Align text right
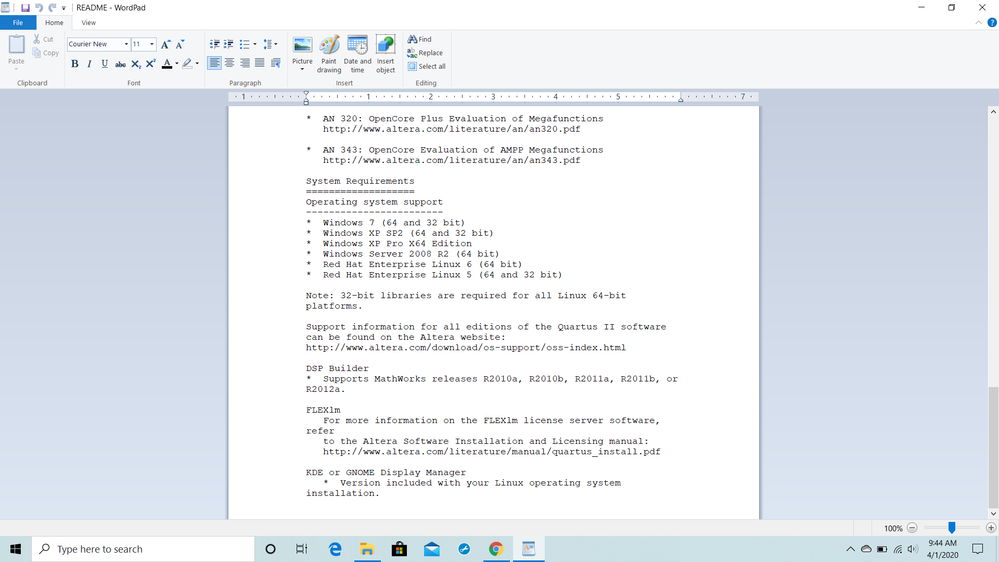The width and height of the screenshot is (999, 562). click(x=245, y=62)
